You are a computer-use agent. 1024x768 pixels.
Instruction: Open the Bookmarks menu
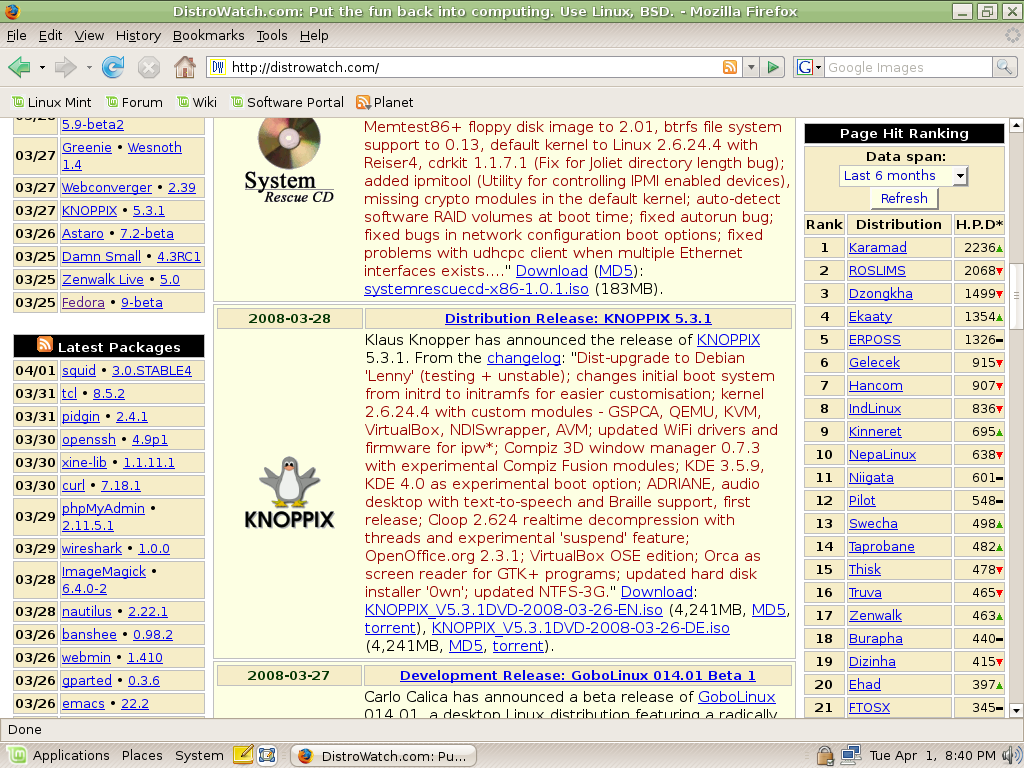click(x=208, y=35)
